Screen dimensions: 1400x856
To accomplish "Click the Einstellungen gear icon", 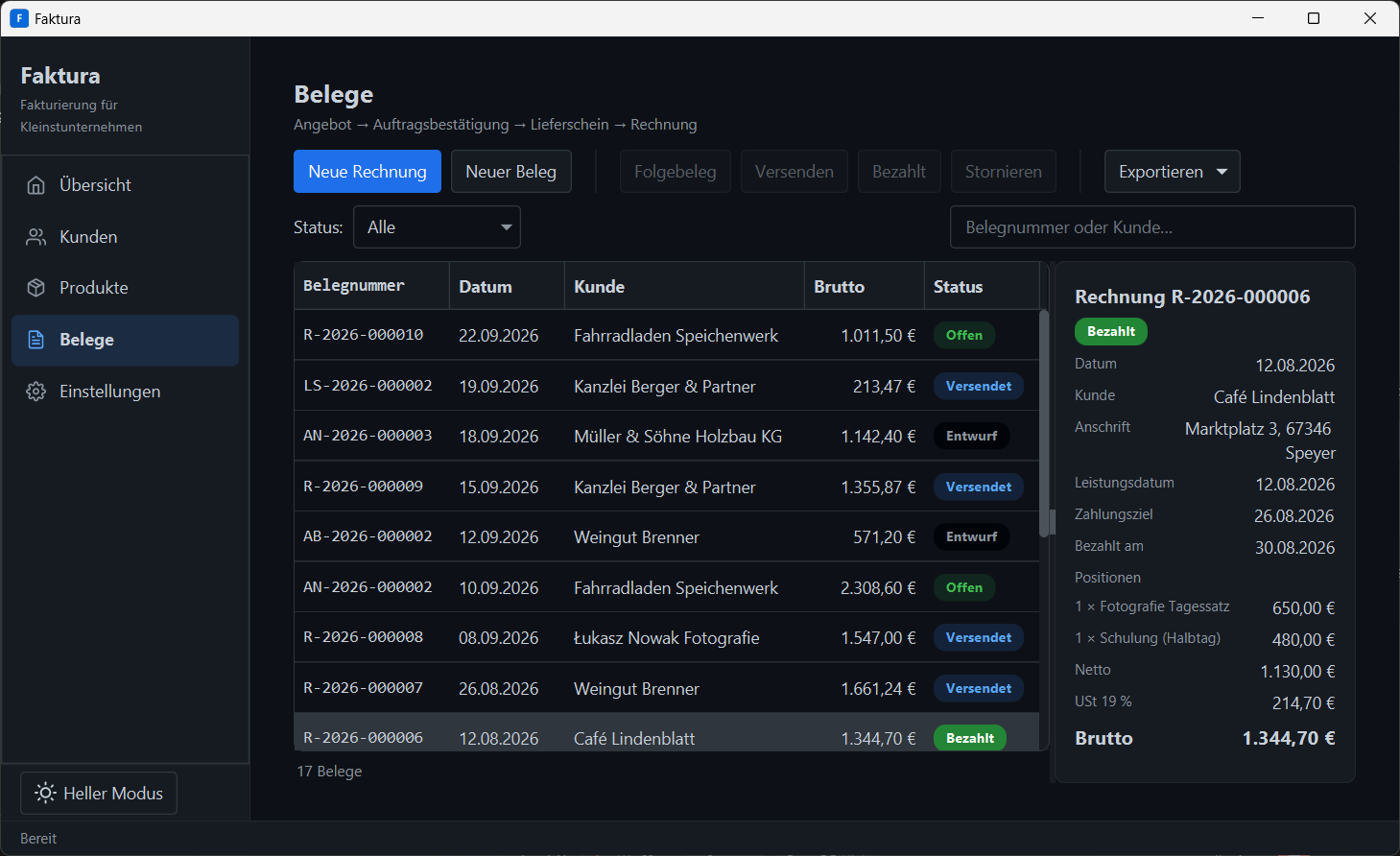I will coord(36,392).
